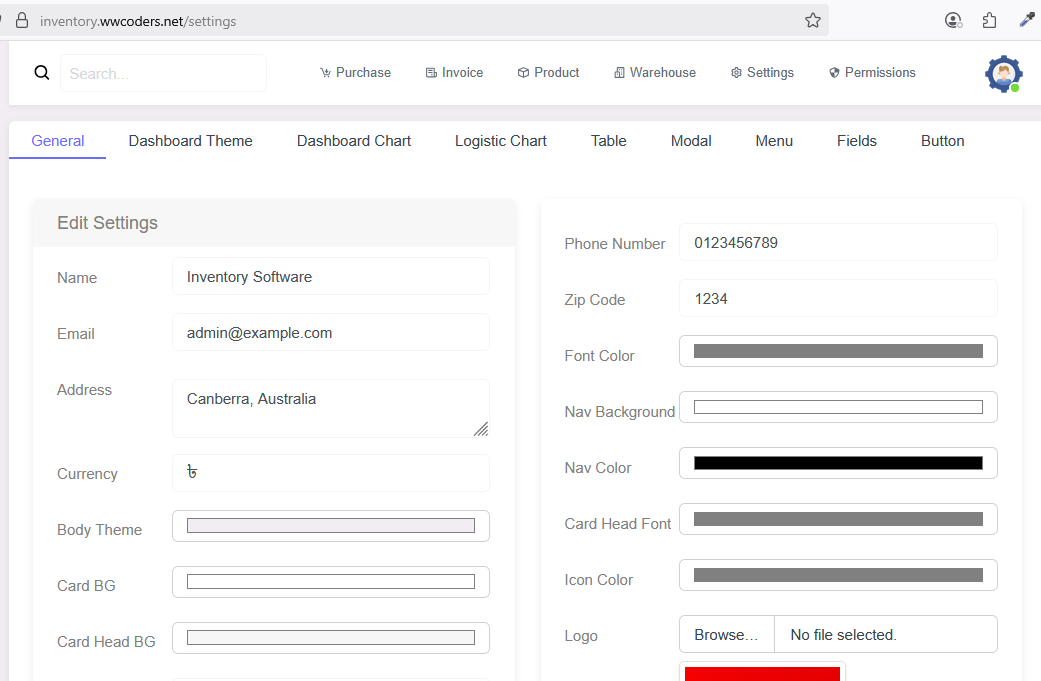Click the magnifier search icon
This screenshot has height=681, width=1041.
click(x=42, y=72)
